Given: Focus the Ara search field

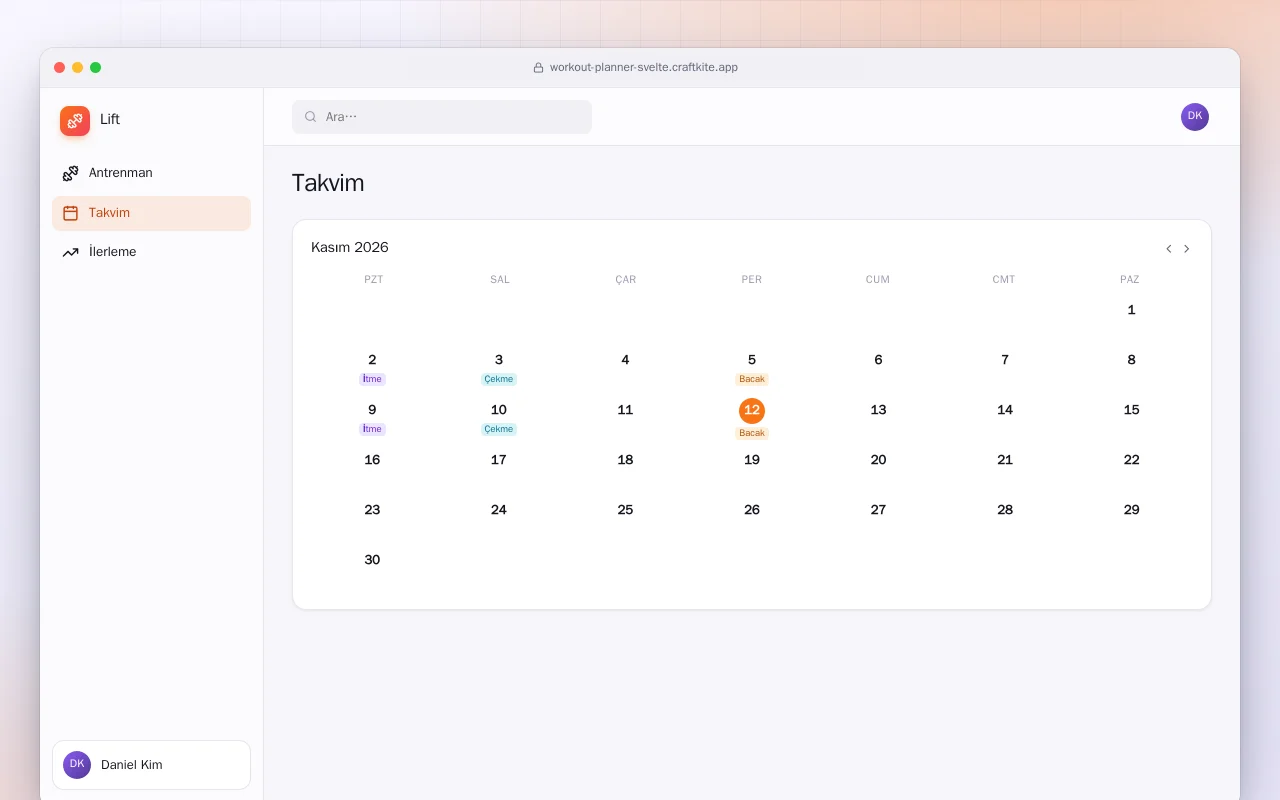Looking at the screenshot, I should click(442, 117).
